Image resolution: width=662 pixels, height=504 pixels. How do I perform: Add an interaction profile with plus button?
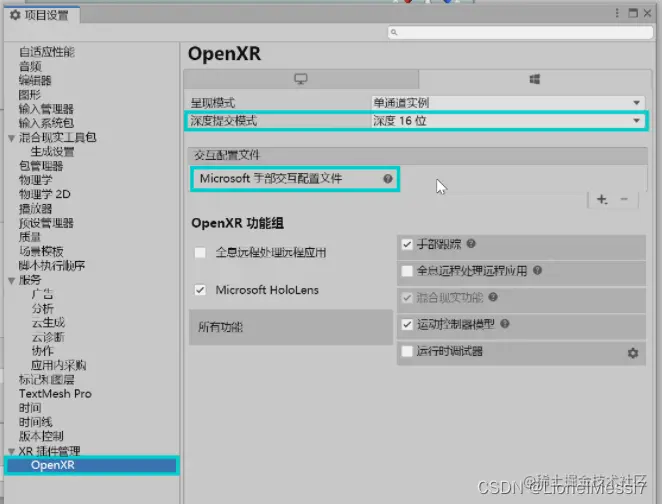click(602, 199)
